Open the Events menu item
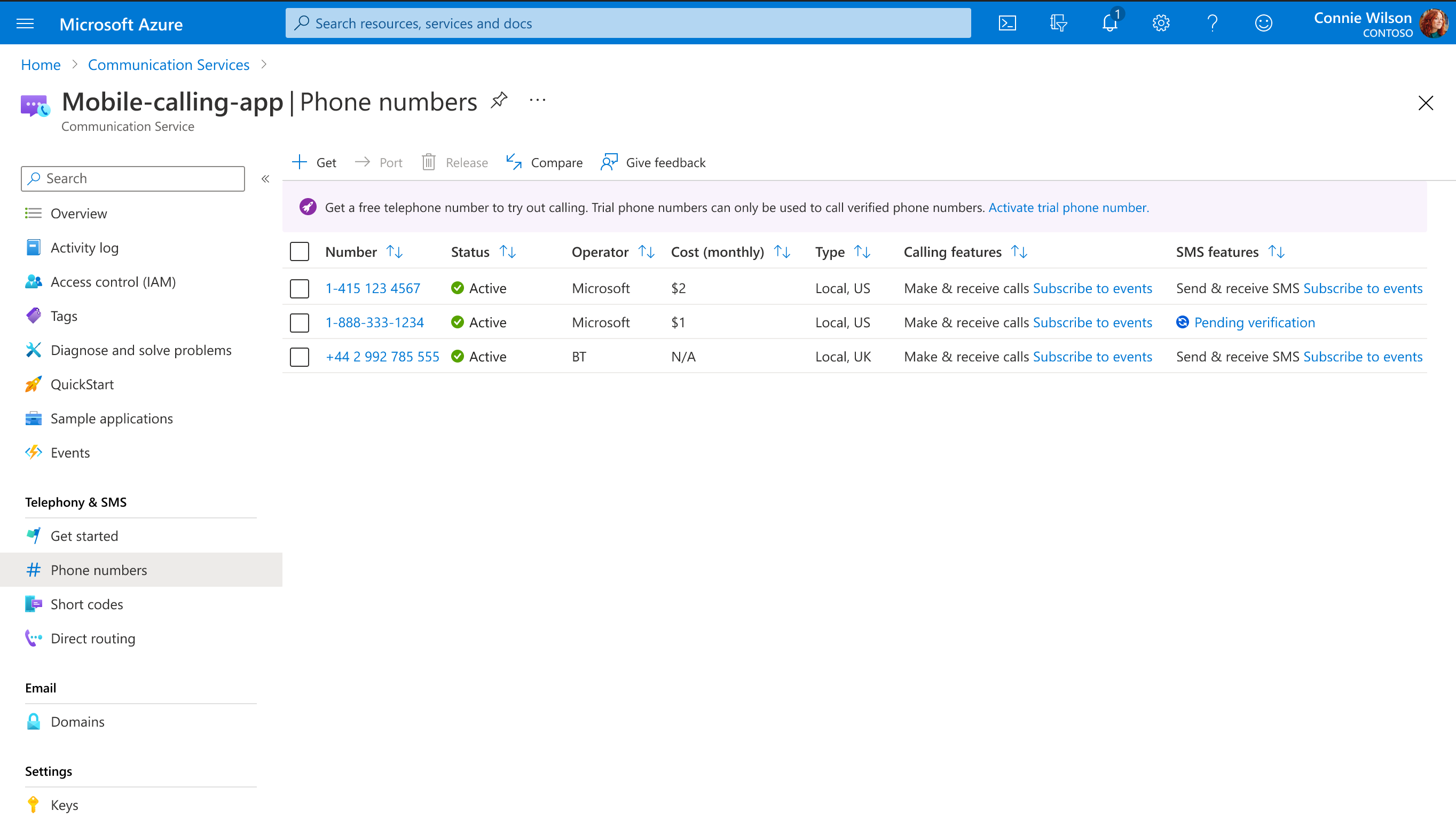 [70, 452]
